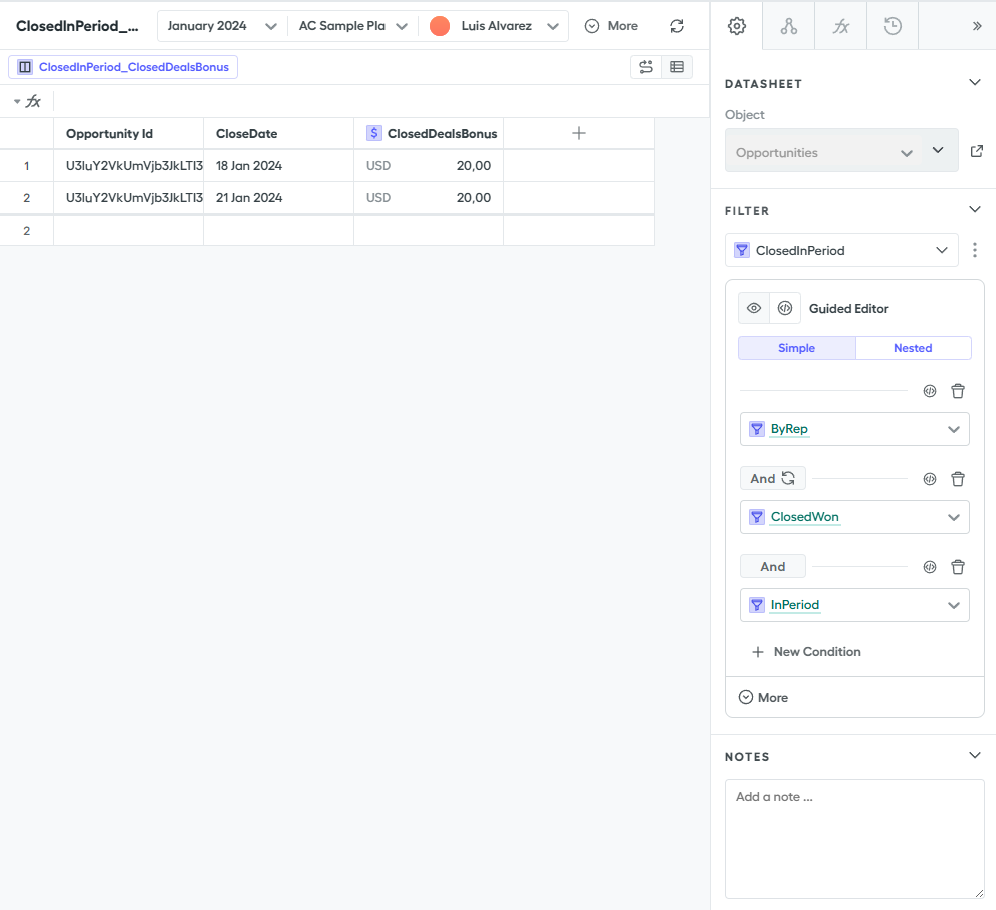Select the Nested filter mode

pyautogui.click(x=912, y=348)
